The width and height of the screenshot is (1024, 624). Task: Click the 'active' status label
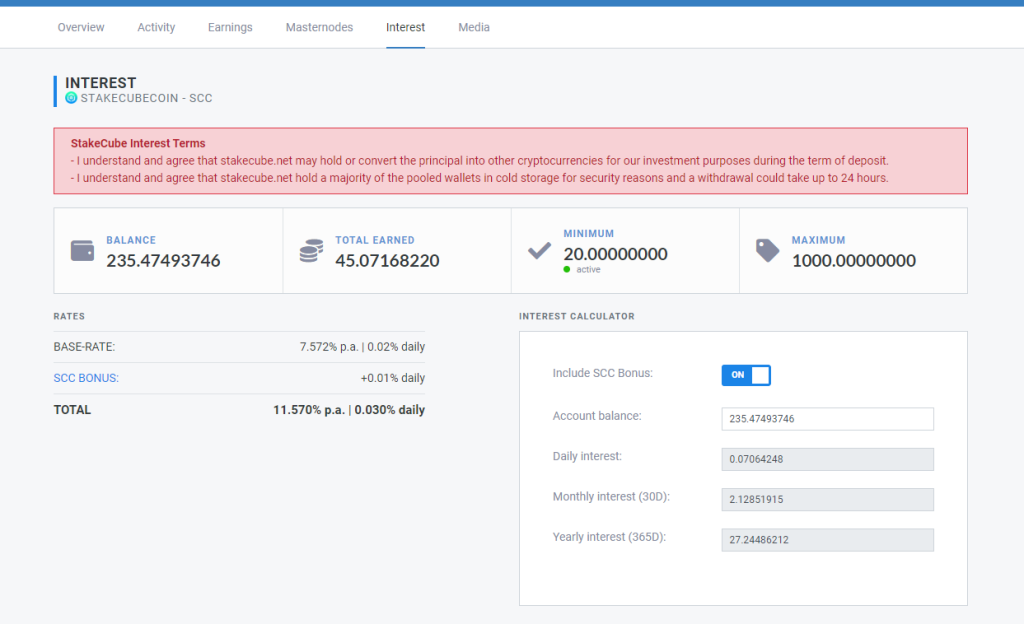tap(588, 270)
